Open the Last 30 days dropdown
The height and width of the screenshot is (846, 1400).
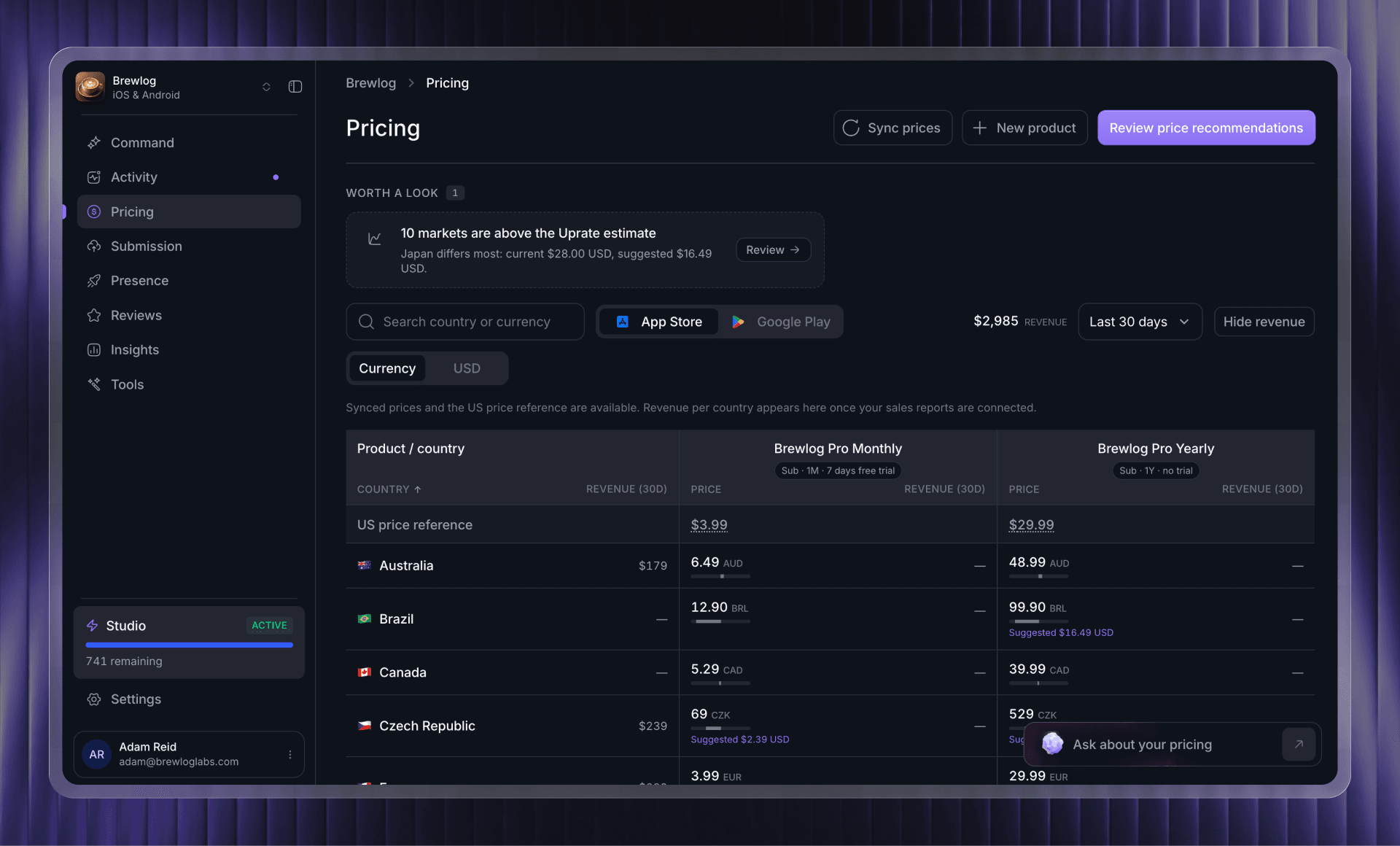coord(1140,322)
